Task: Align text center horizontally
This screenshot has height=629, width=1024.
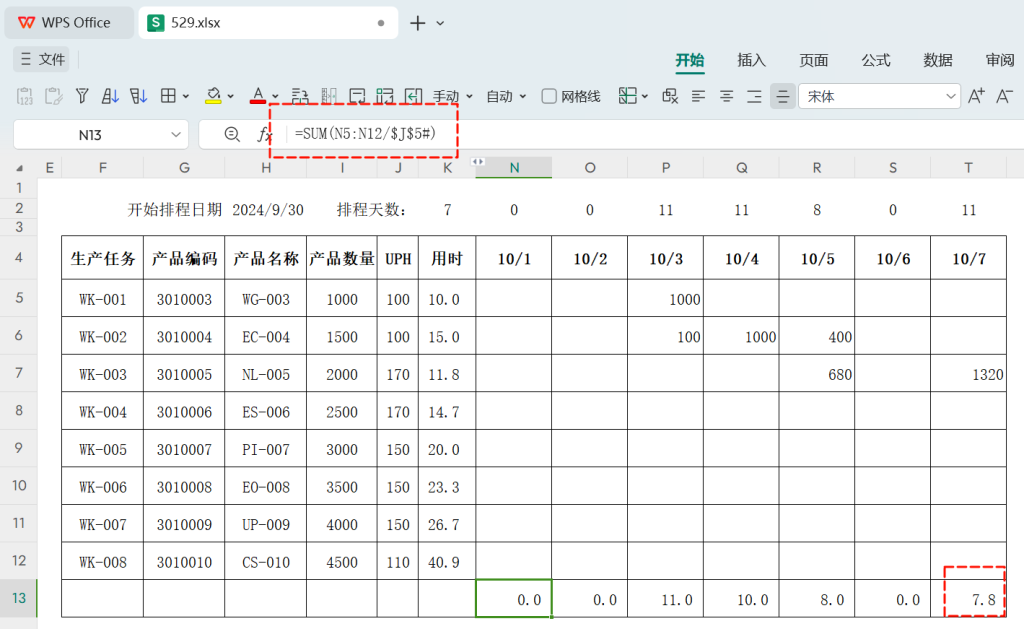Action: (x=726, y=97)
